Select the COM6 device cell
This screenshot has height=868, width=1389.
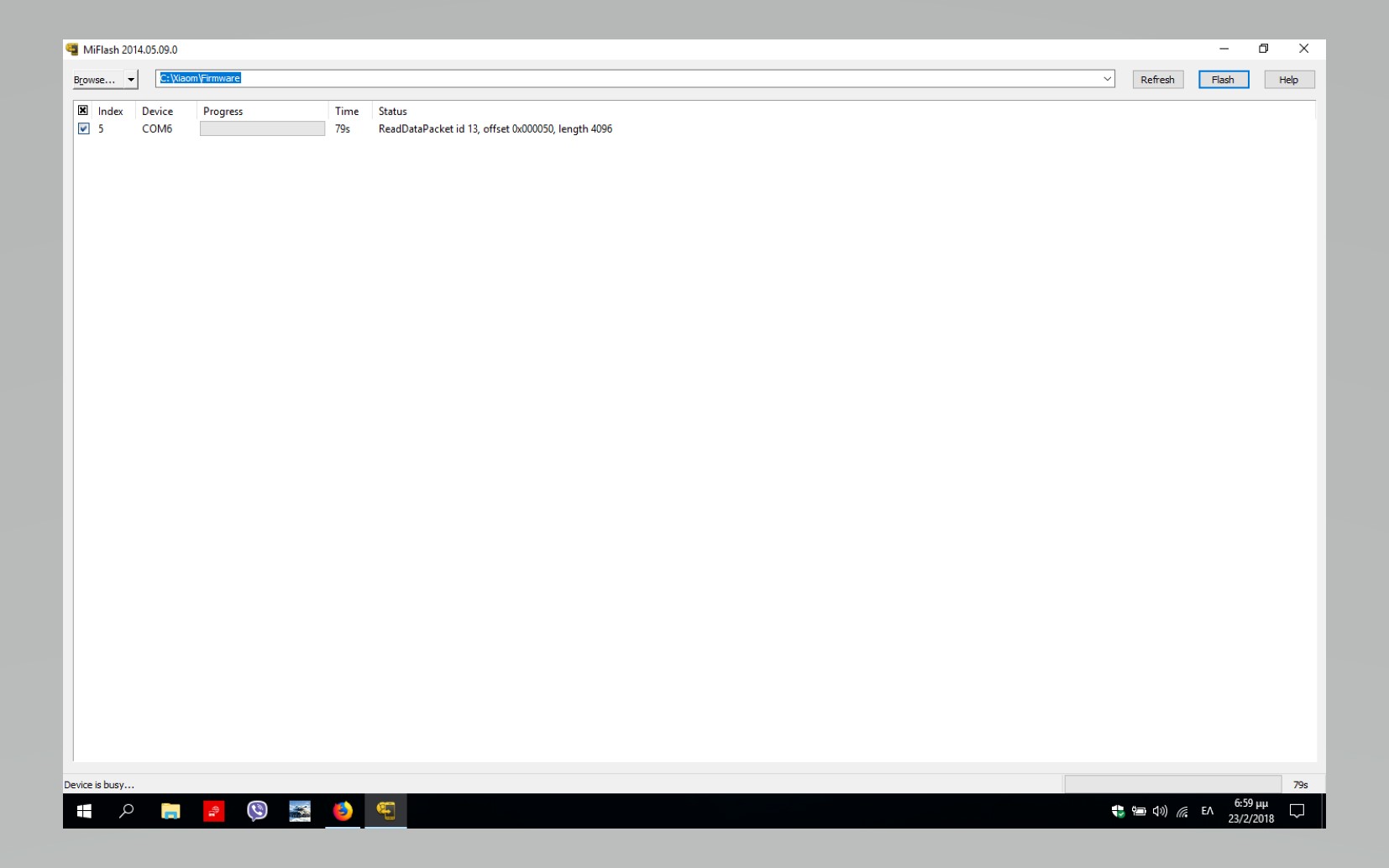[157, 128]
